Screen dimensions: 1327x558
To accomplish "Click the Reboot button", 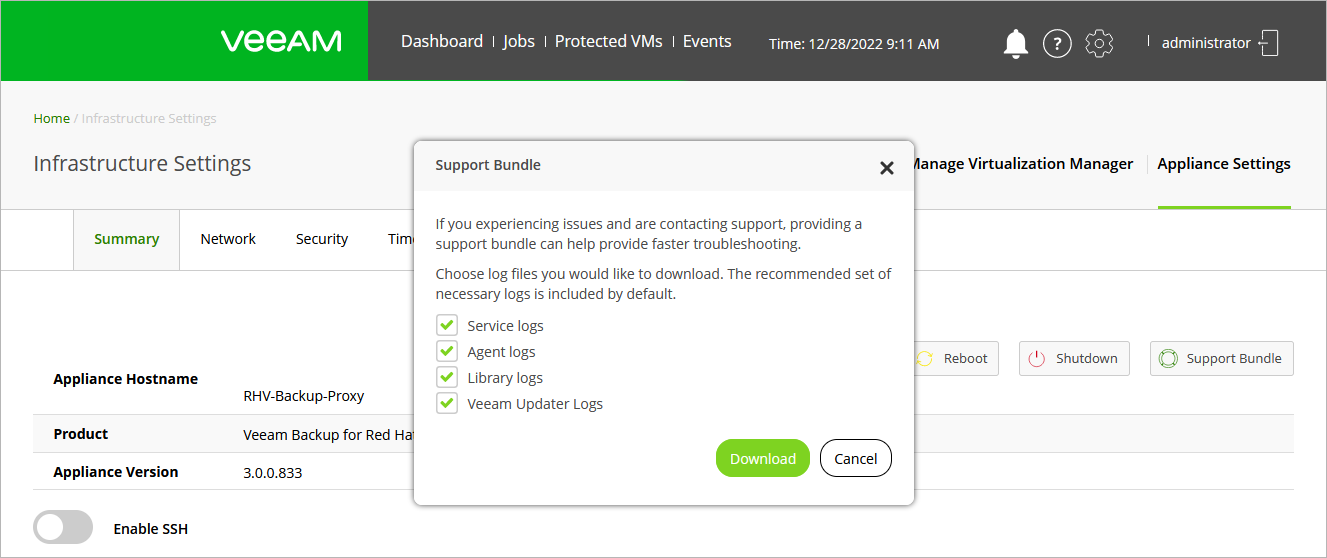I will [954, 359].
